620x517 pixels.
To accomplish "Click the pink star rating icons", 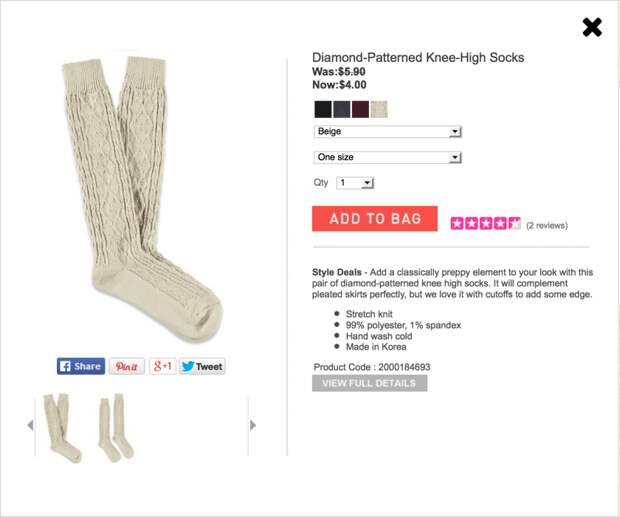I will pyautogui.click(x=486, y=223).
